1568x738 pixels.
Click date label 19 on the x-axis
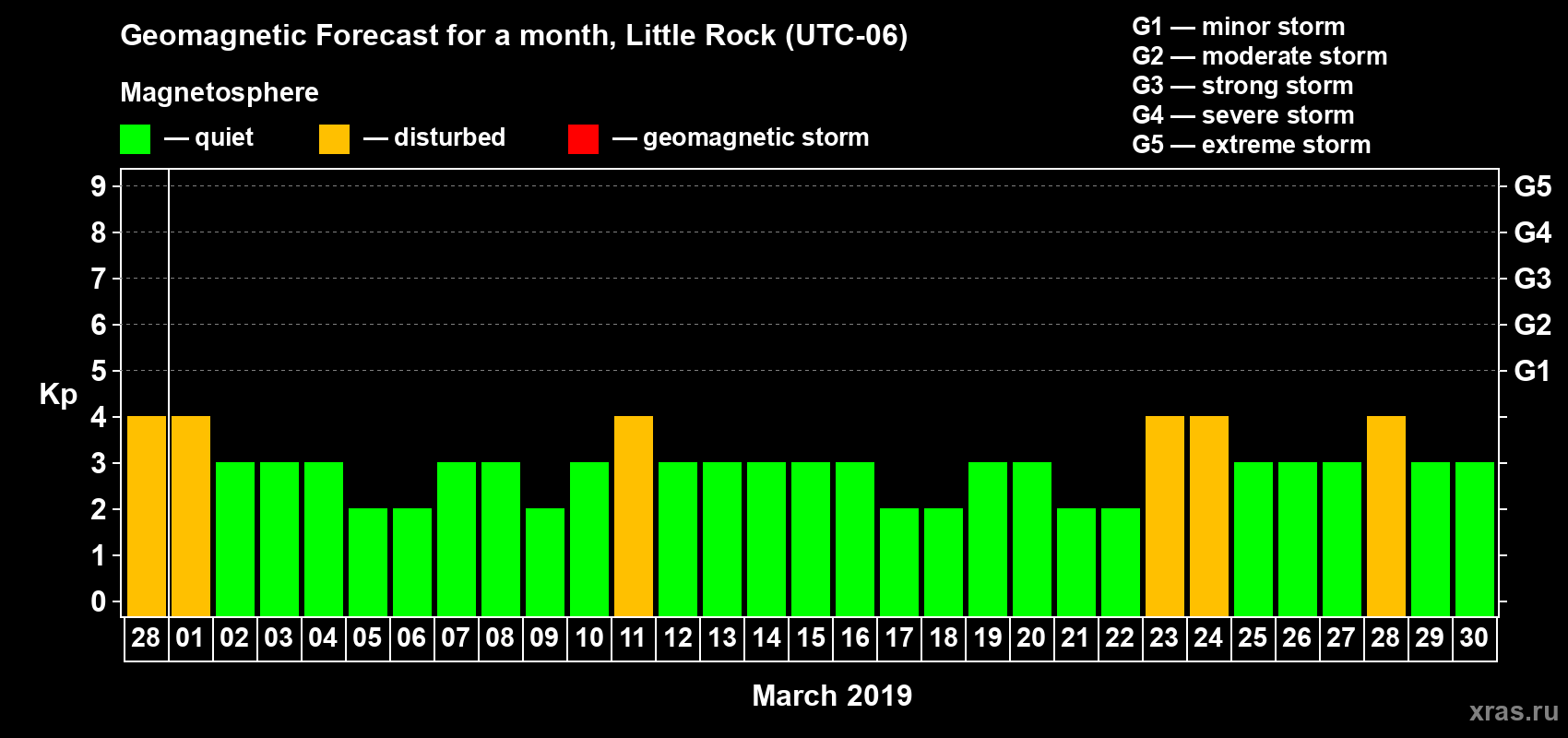(x=988, y=637)
